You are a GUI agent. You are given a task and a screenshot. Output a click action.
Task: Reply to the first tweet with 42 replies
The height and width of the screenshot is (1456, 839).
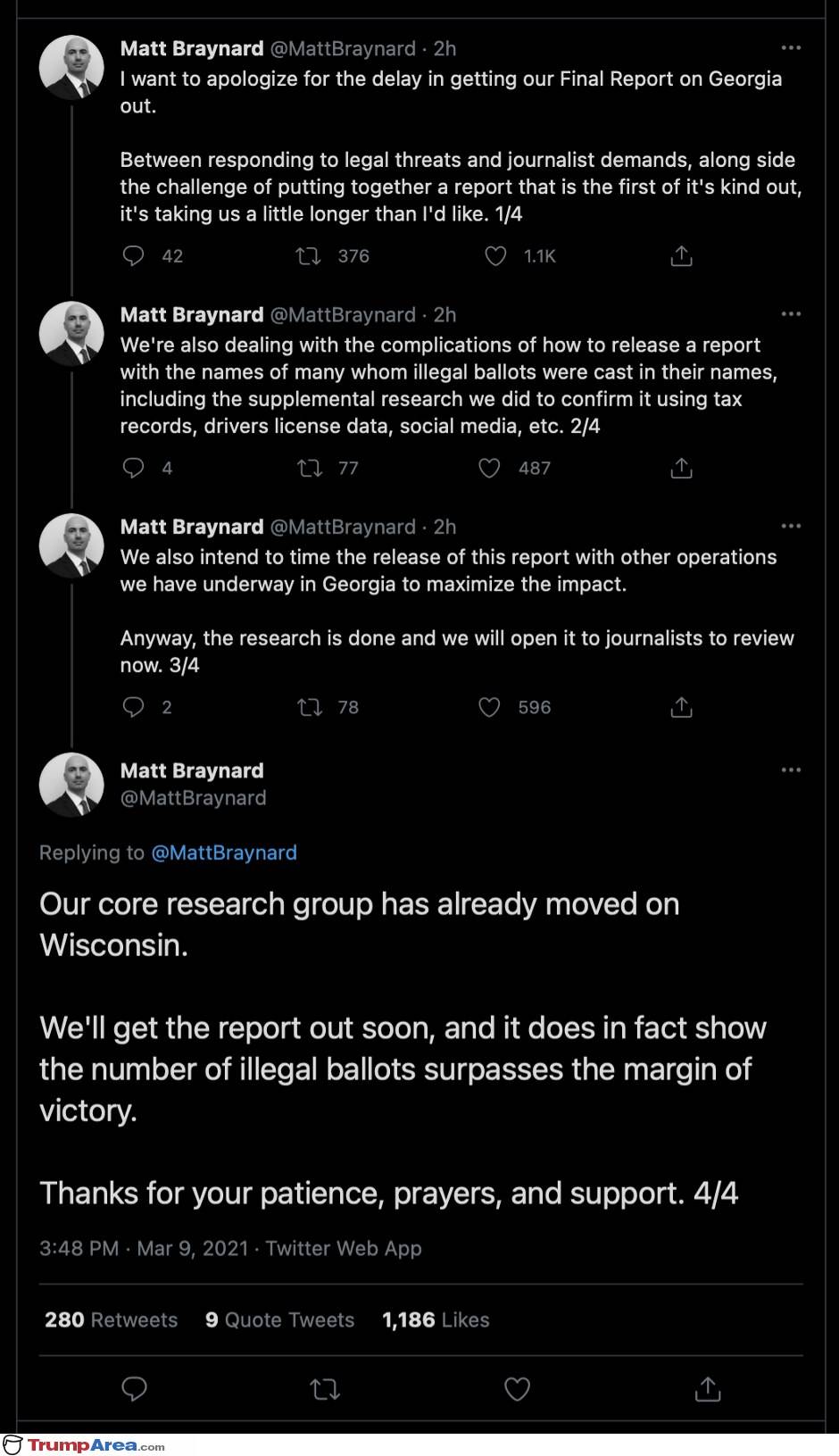(x=133, y=256)
